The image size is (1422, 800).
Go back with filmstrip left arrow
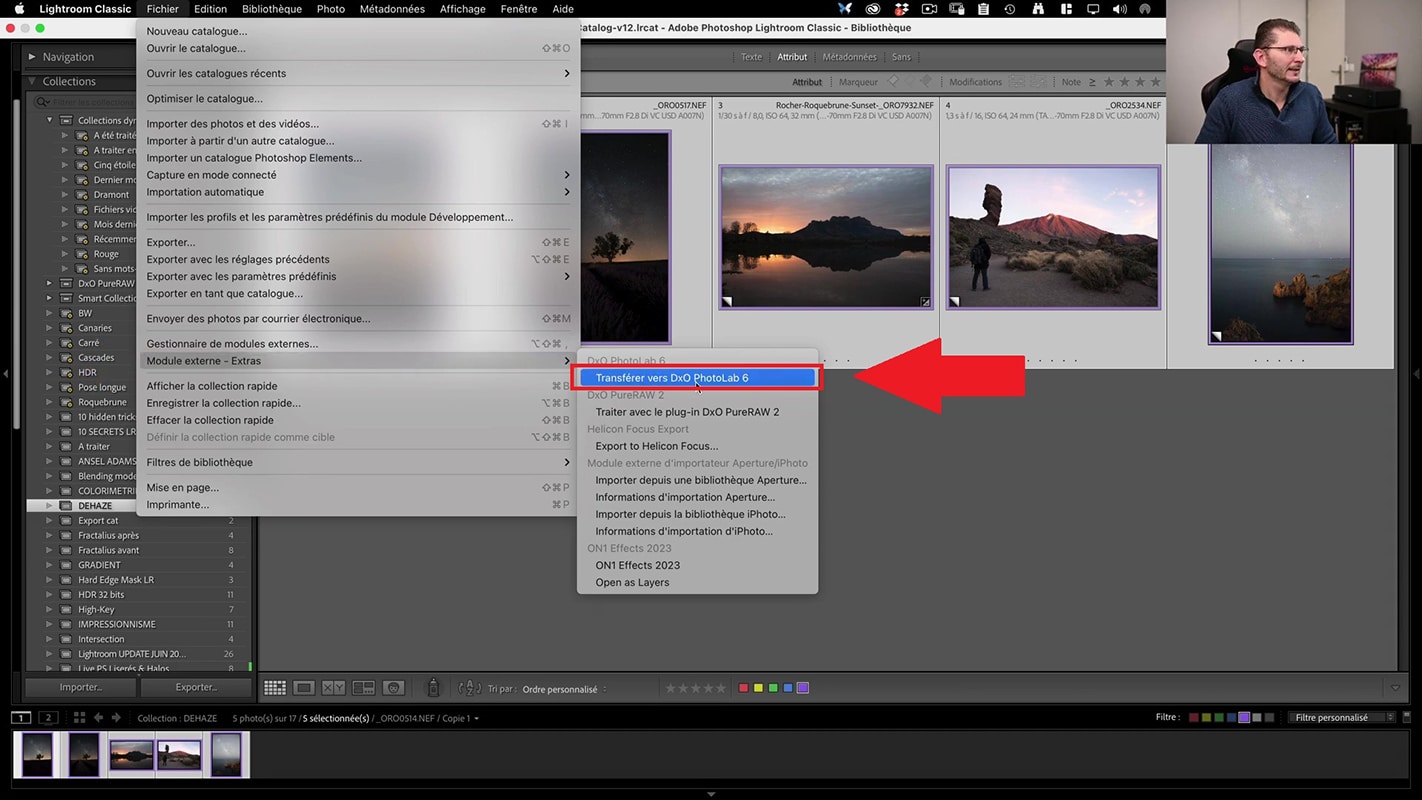coord(98,718)
